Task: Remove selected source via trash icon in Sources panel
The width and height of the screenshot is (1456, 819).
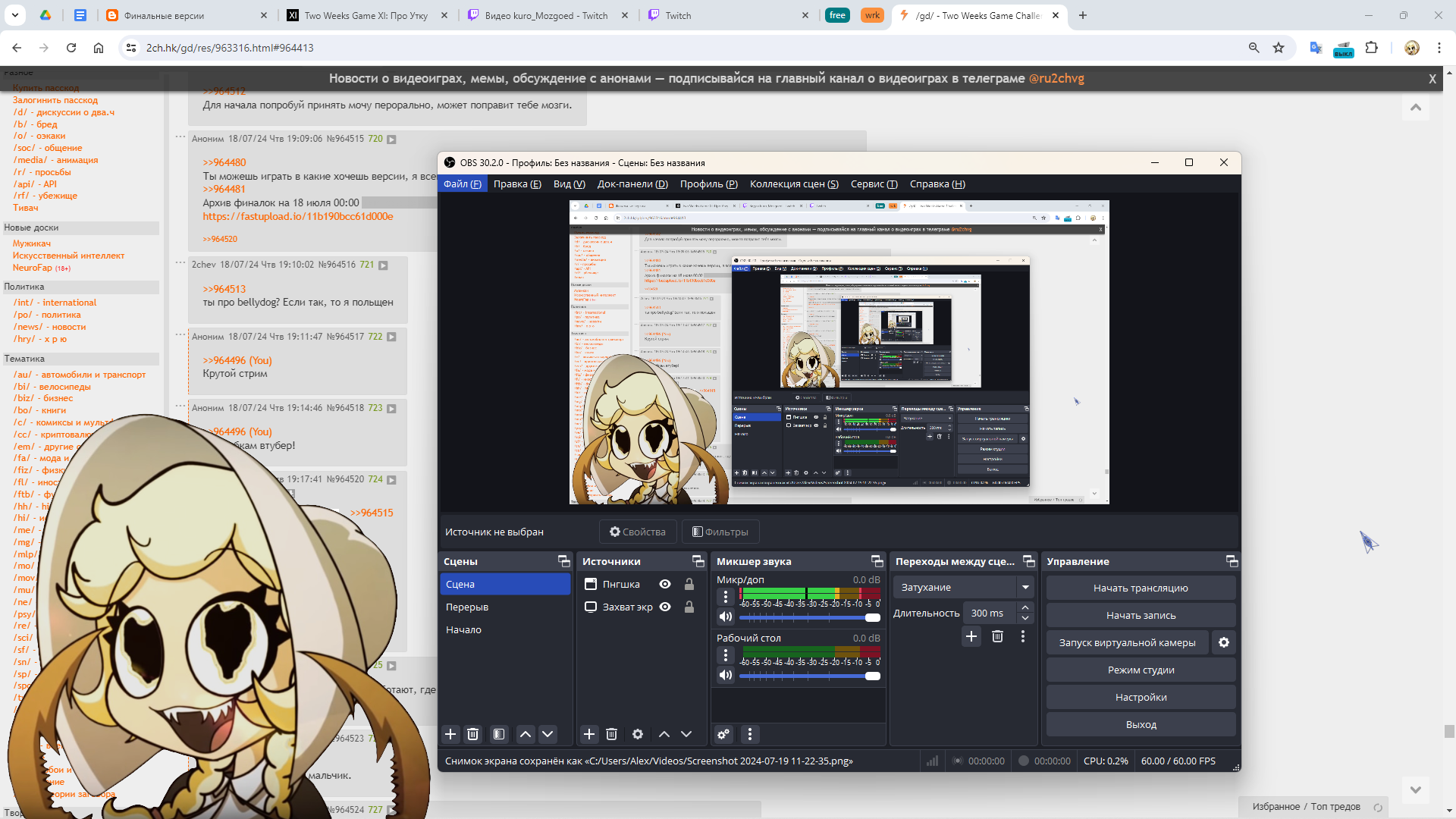Action: pyautogui.click(x=612, y=734)
